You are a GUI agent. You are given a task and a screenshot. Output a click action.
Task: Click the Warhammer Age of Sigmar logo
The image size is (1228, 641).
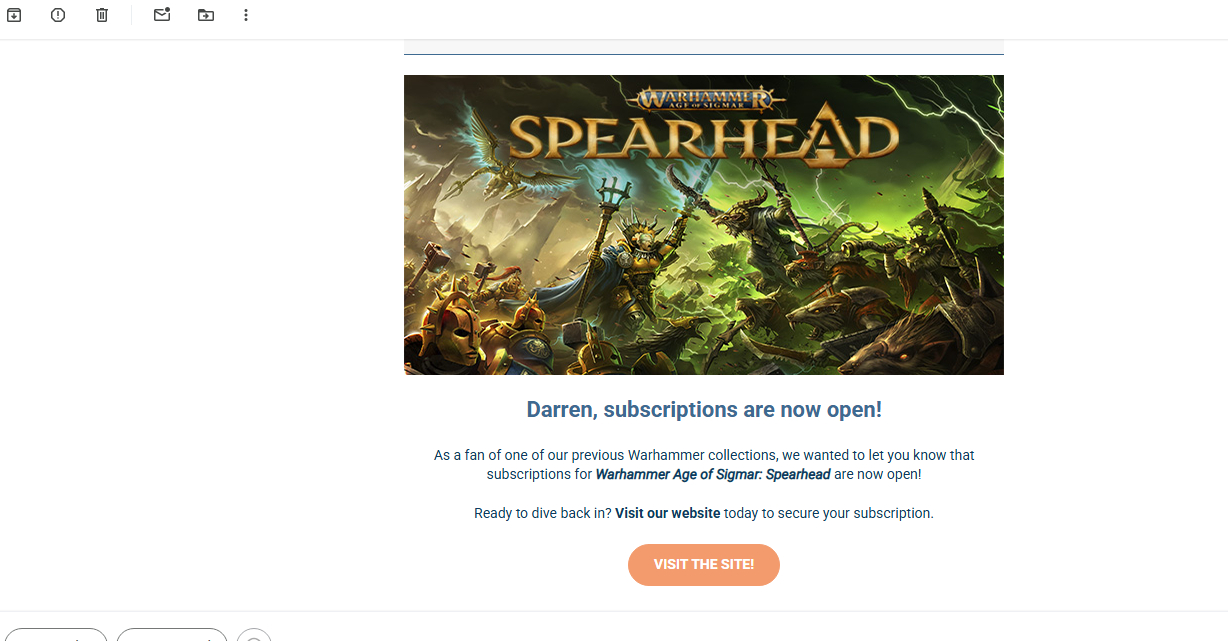point(704,99)
